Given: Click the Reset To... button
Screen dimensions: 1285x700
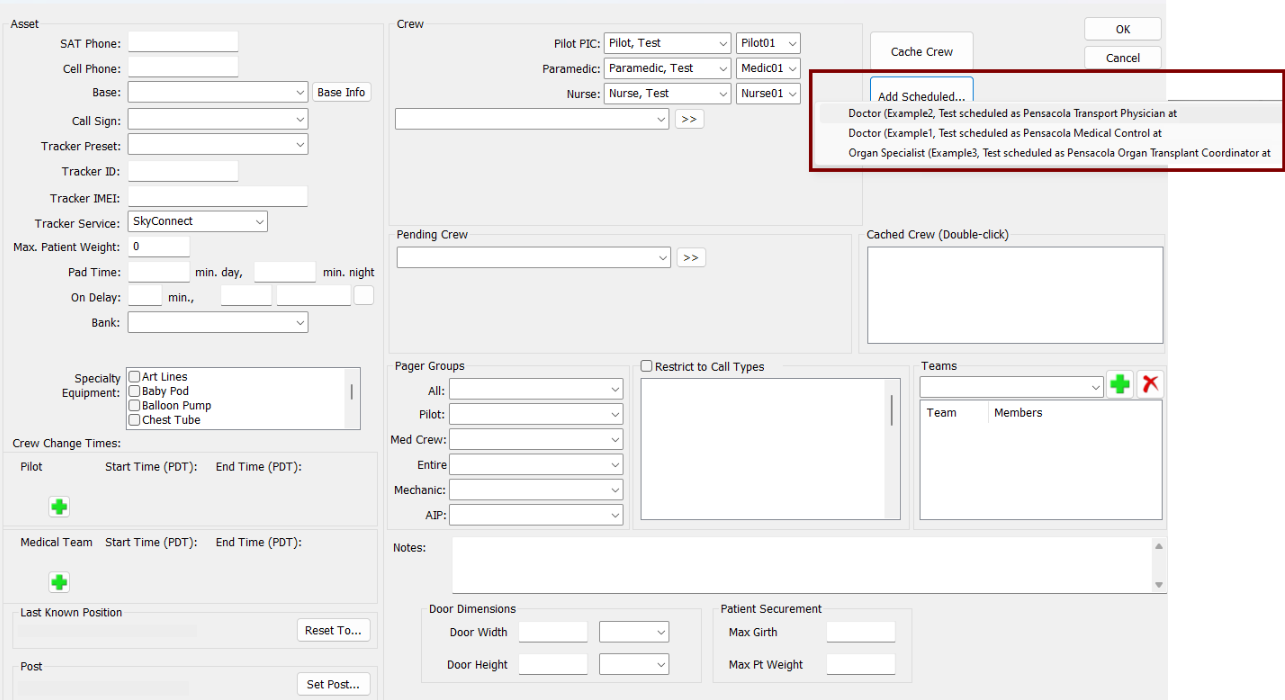Looking at the screenshot, I should tap(334, 630).
